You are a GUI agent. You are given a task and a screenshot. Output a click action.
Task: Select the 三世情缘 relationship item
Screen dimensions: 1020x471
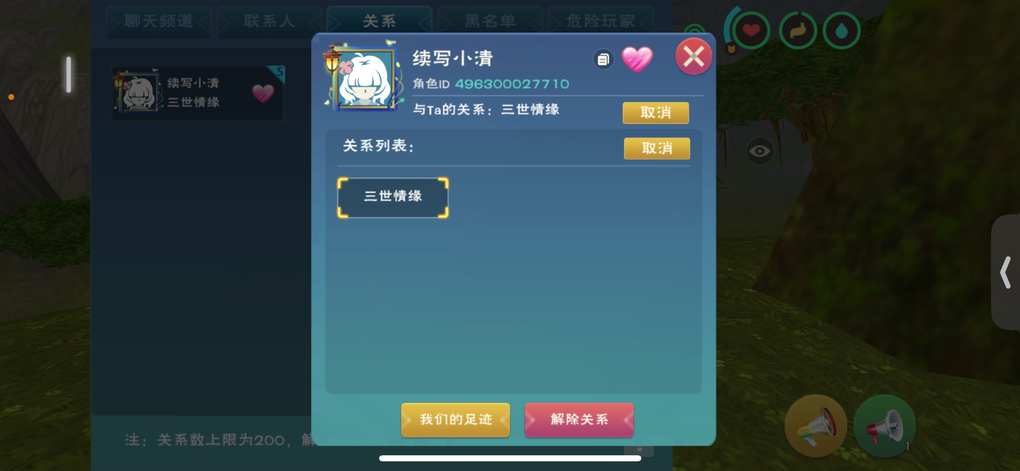click(x=393, y=197)
